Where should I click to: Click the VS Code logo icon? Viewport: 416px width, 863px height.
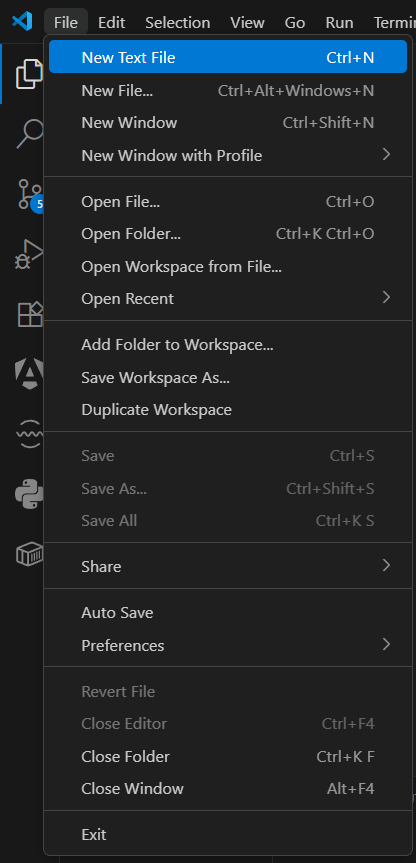[22, 21]
